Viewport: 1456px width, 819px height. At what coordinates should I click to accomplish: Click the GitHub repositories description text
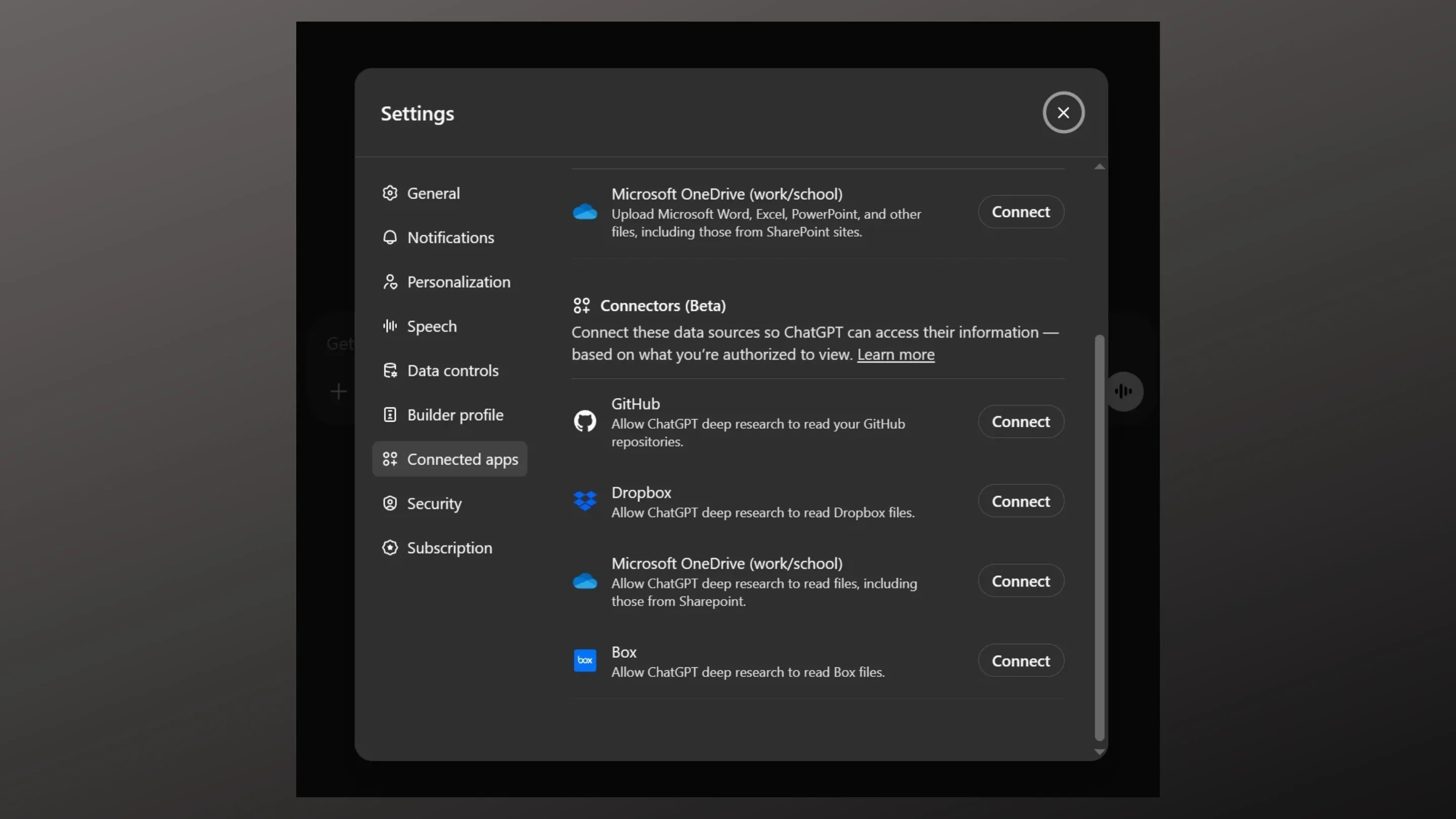tap(758, 433)
